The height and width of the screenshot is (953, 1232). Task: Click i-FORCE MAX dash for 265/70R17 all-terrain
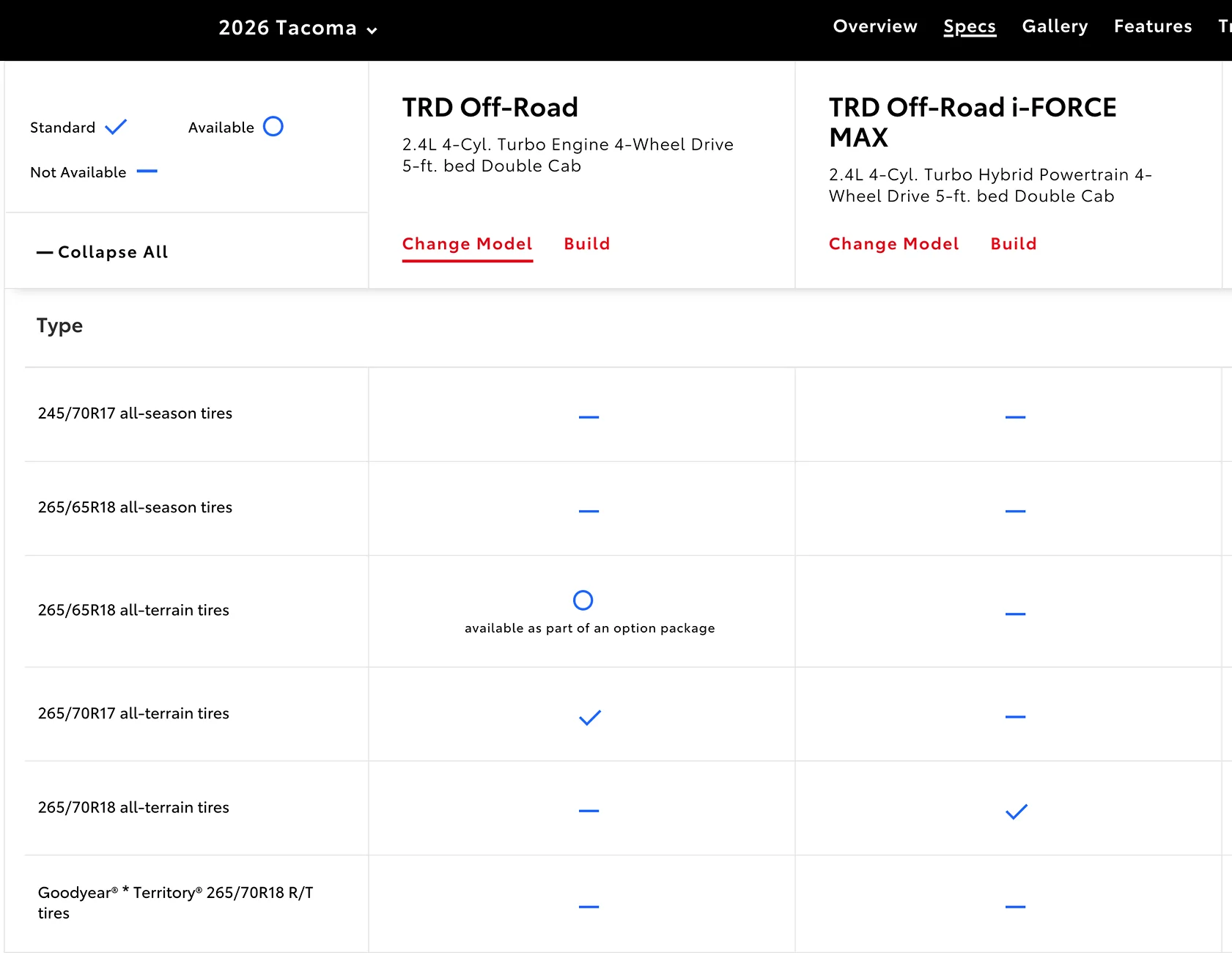pos(1015,717)
